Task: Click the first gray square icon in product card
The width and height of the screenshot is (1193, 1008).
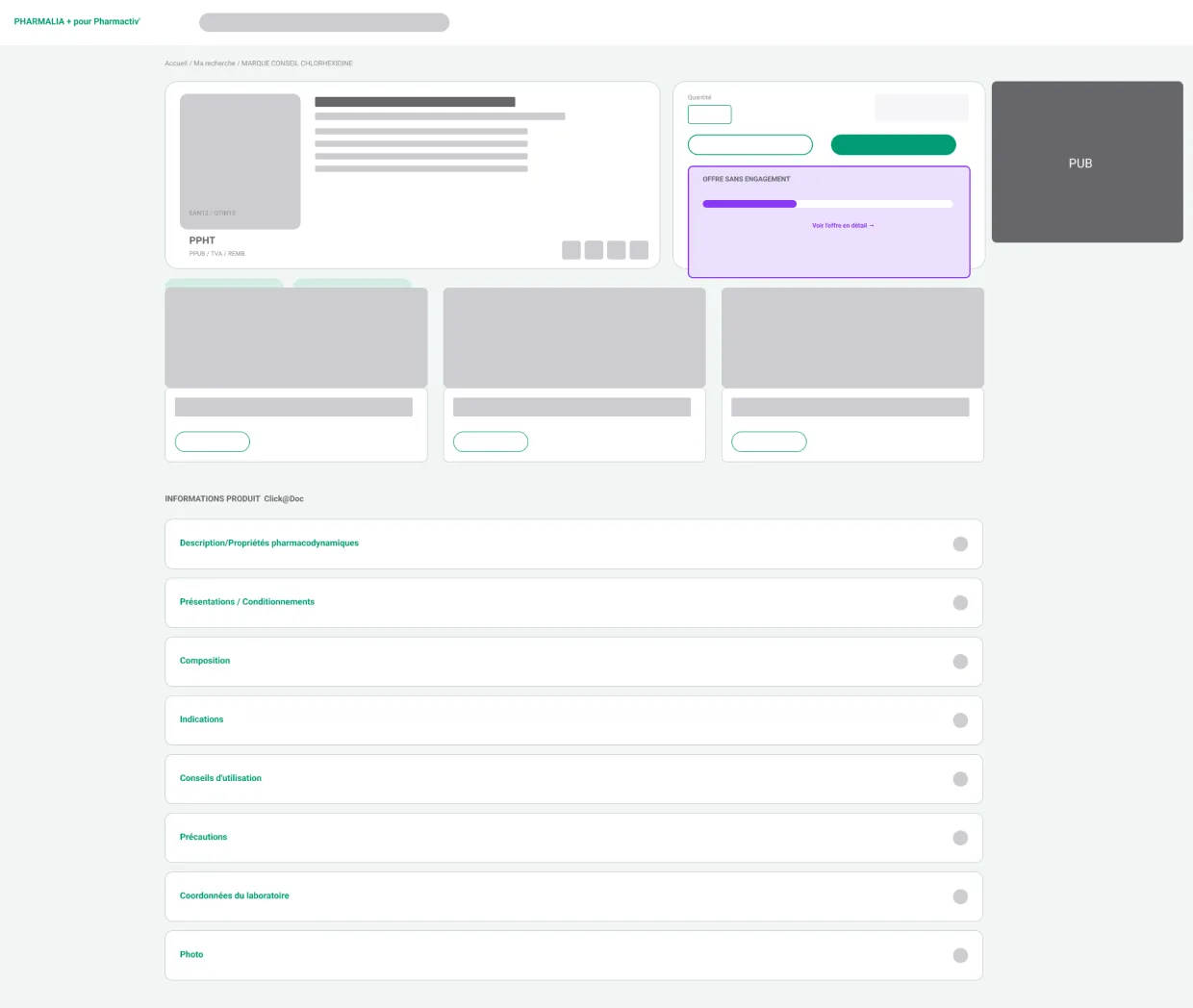Action: coord(571,250)
